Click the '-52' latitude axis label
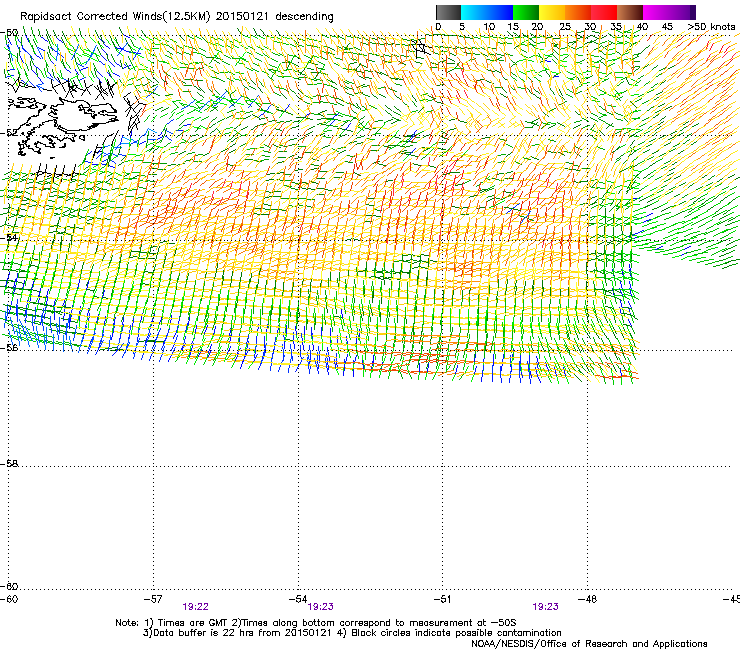740x650 pixels. coord(9,133)
